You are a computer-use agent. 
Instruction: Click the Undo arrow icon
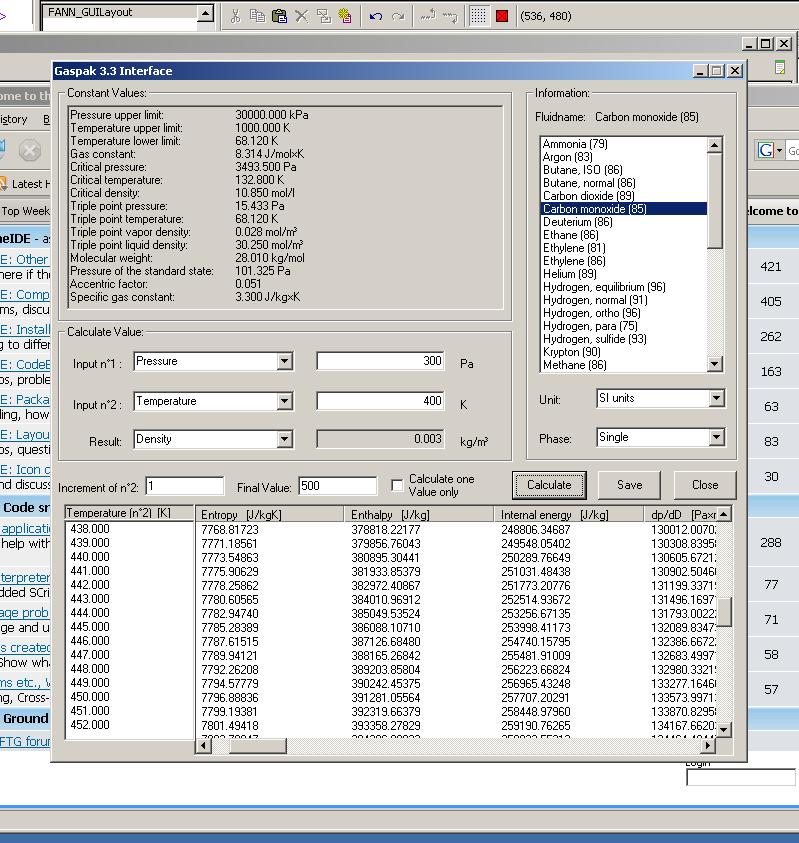376,16
